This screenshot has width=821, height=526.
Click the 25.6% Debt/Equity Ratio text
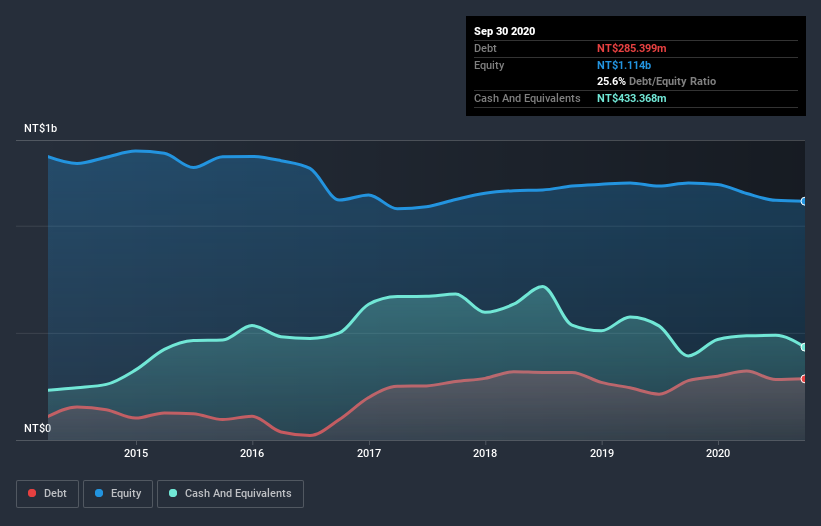[656, 81]
